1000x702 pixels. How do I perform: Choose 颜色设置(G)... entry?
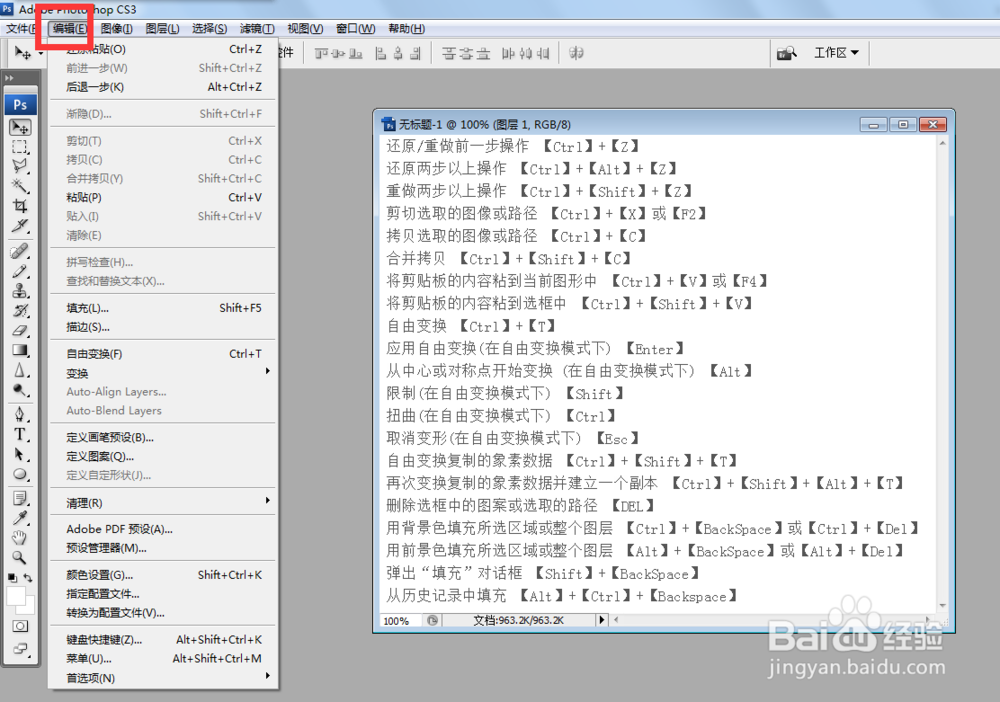(163, 574)
